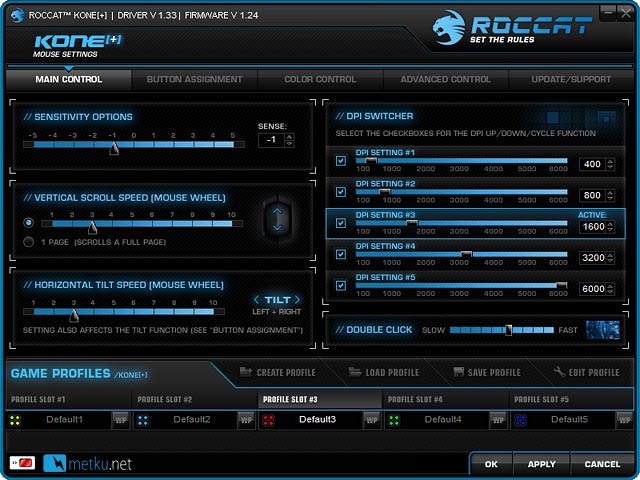Click the Default3 profile name
This screenshot has width=640, height=480.
point(318,420)
